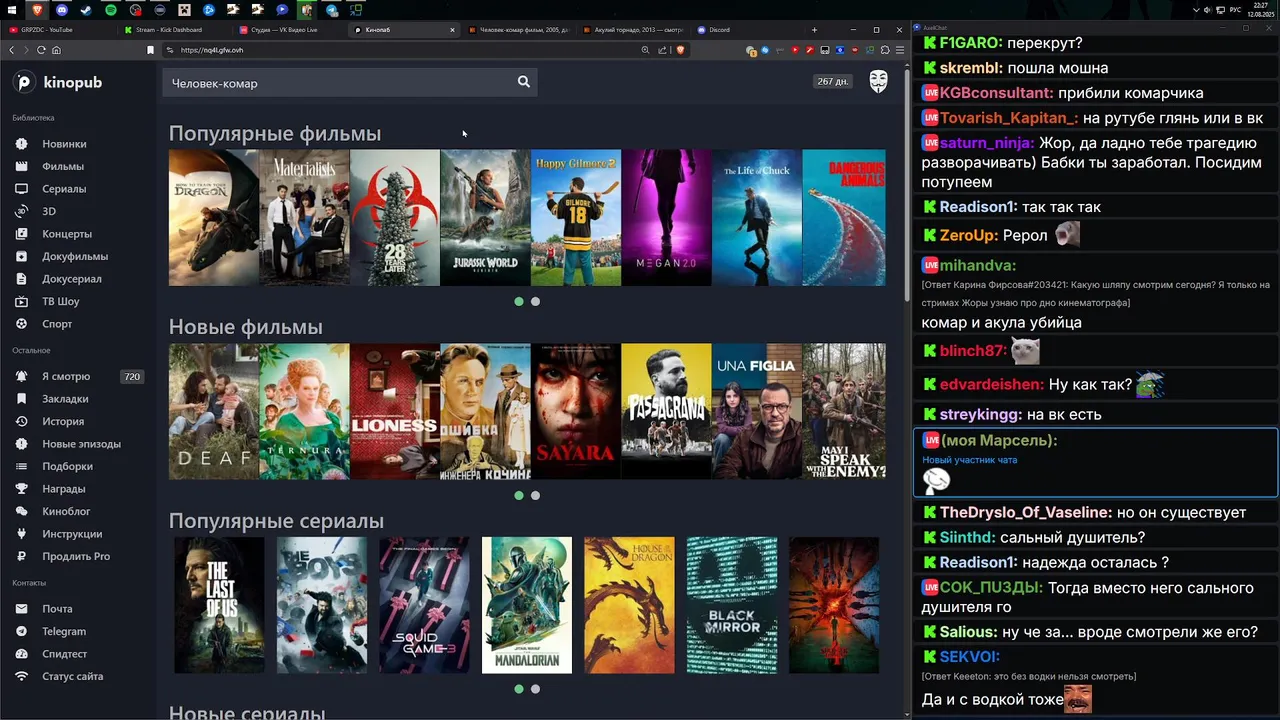
Task: Open Закладки bookmarks in sidebar
Action: [x=65, y=399]
